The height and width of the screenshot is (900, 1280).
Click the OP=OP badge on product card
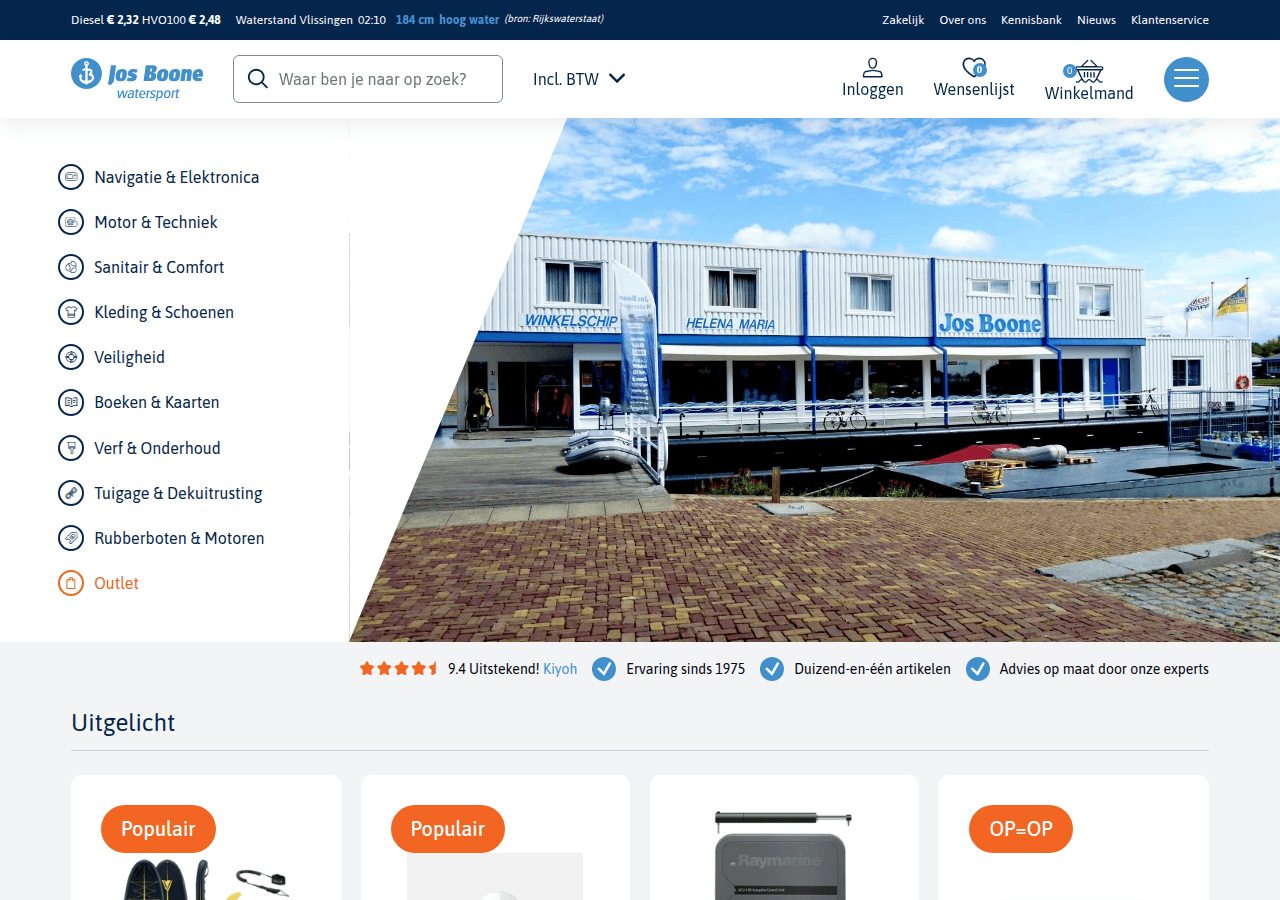1021,829
